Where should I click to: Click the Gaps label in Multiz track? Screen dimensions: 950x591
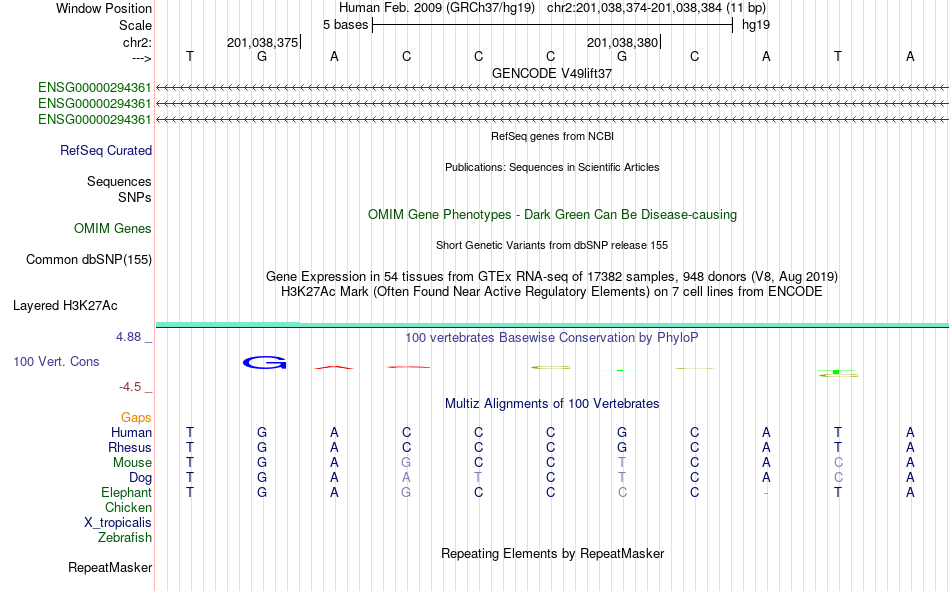[136, 417]
